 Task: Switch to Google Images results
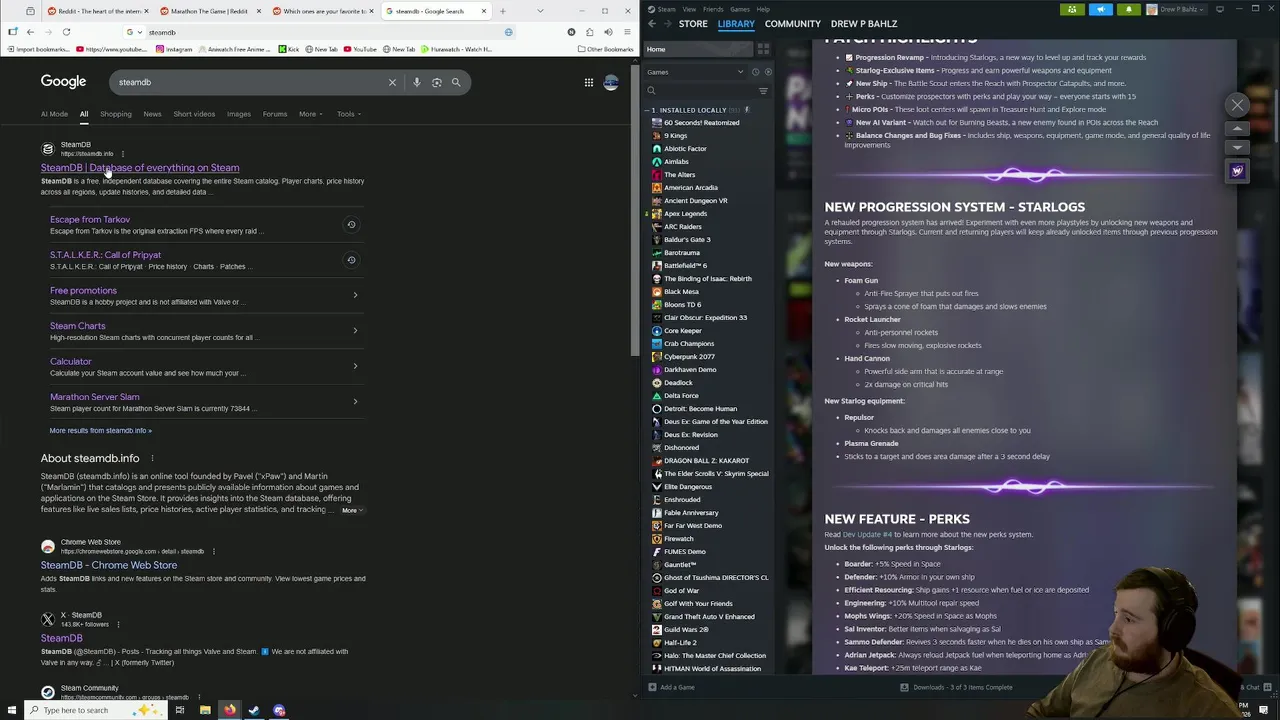[239, 114]
